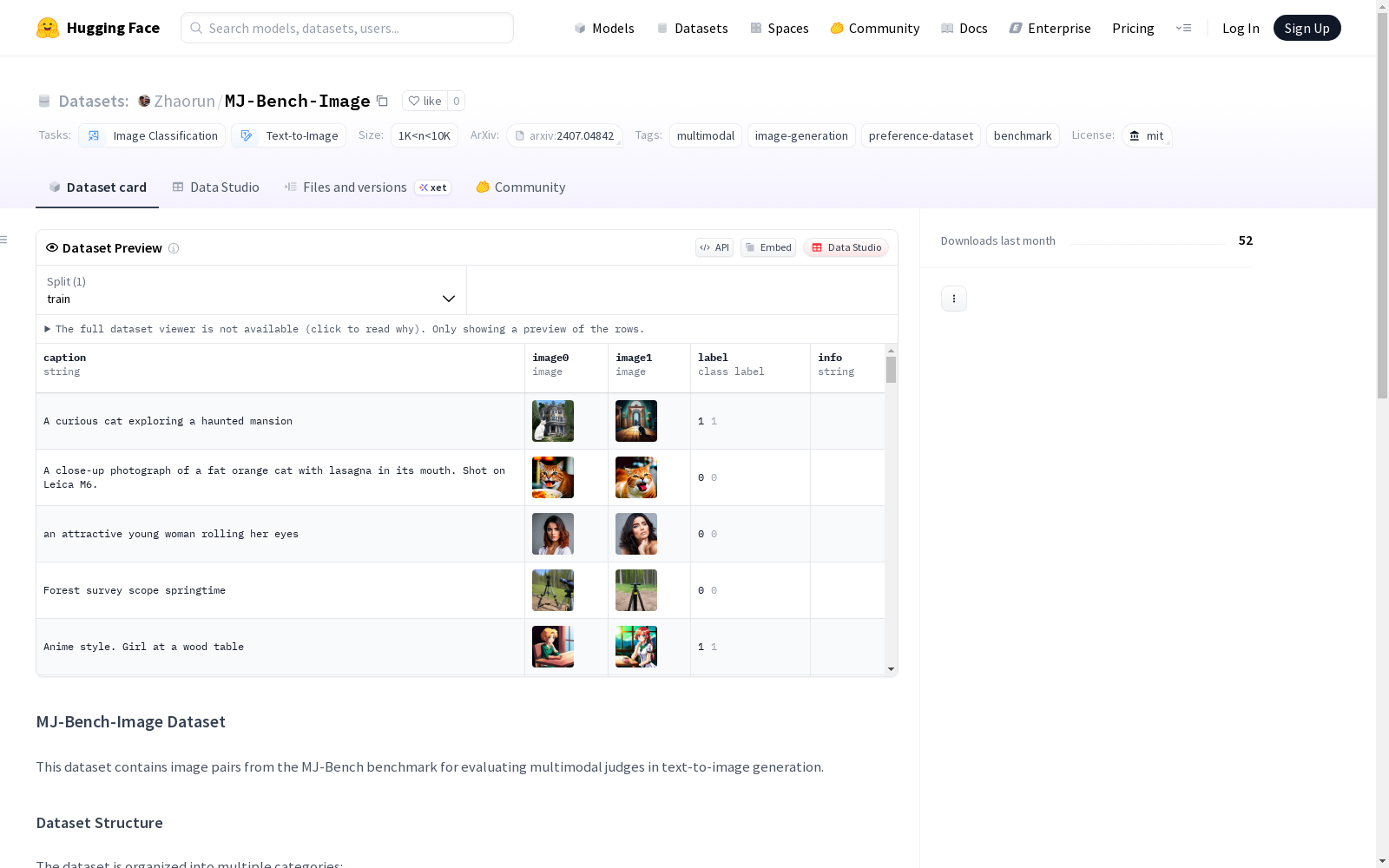
Task: Copy dataset name with the copy icon
Action: (x=382, y=101)
